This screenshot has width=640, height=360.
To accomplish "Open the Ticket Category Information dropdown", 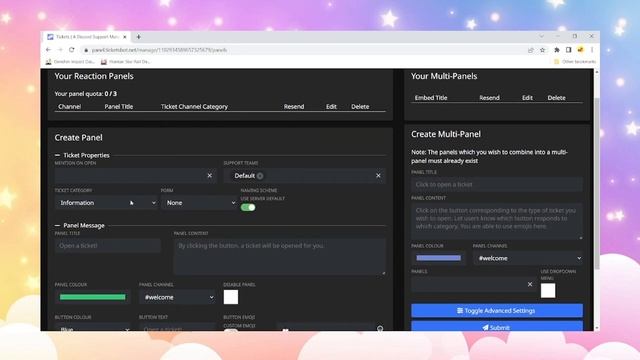I will pos(106,203).
